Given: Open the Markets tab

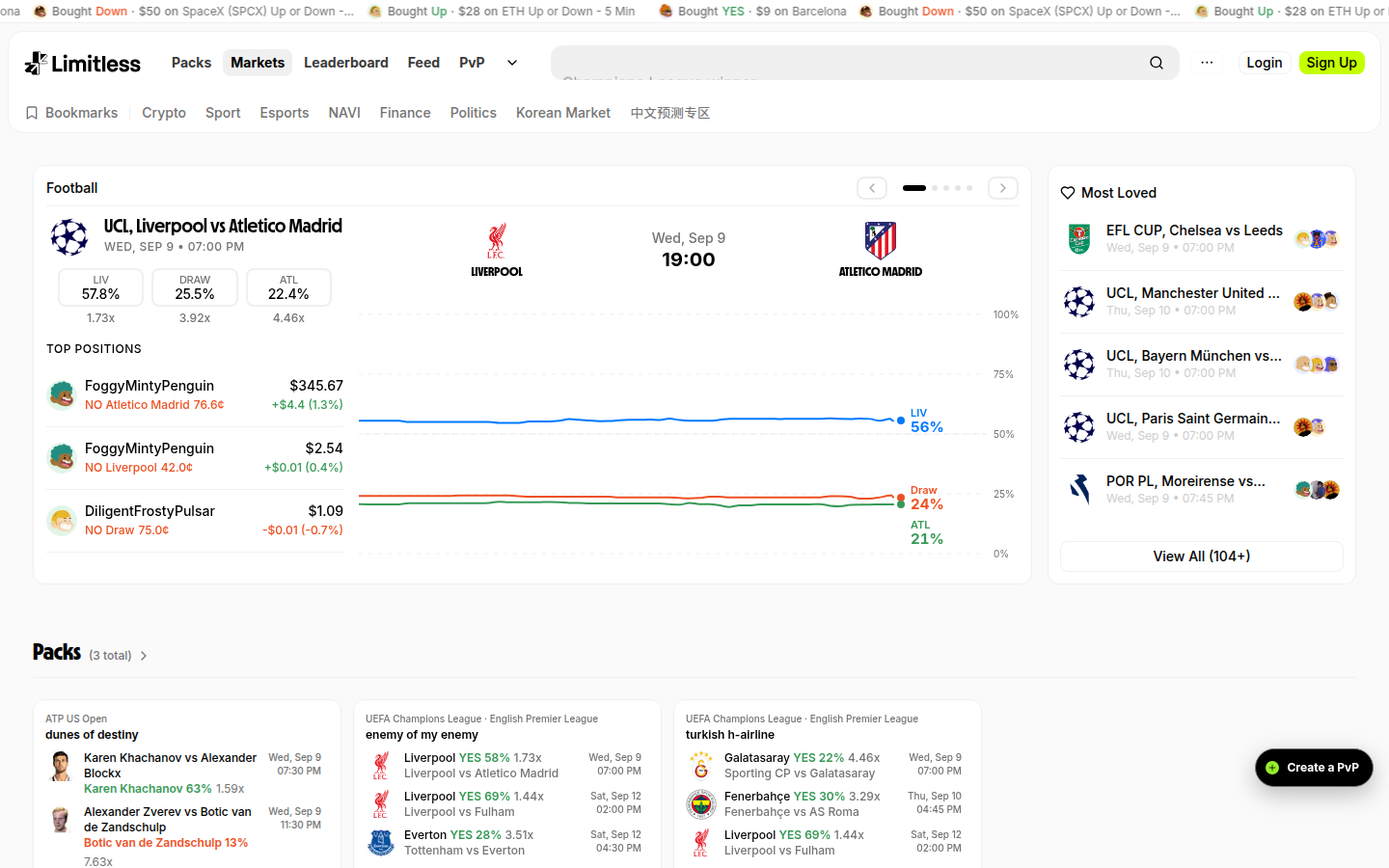Looking at the screenshot, I should [x=258, y=63].
